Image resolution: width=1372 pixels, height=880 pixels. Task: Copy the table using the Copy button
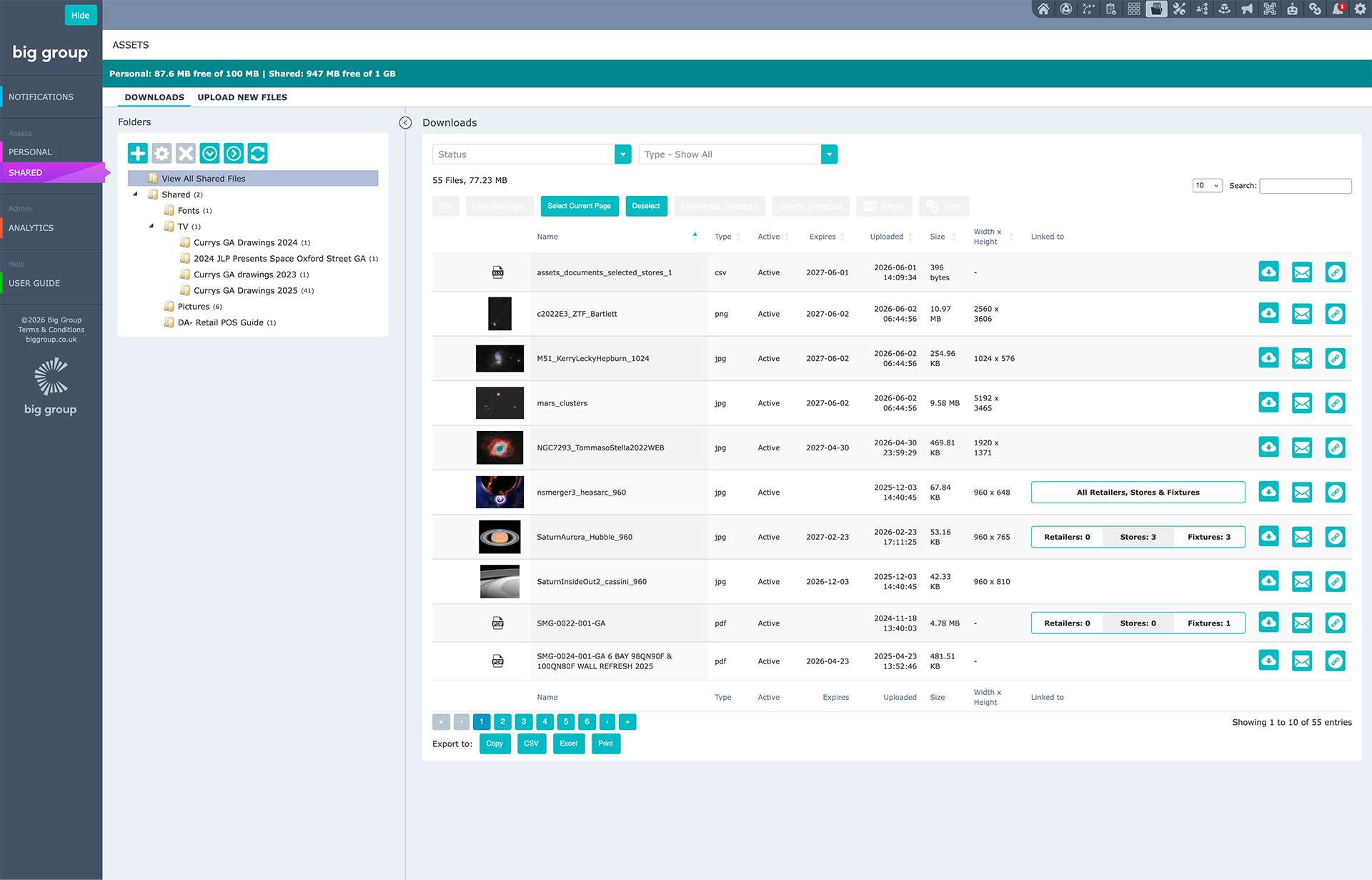click(494, 743)
